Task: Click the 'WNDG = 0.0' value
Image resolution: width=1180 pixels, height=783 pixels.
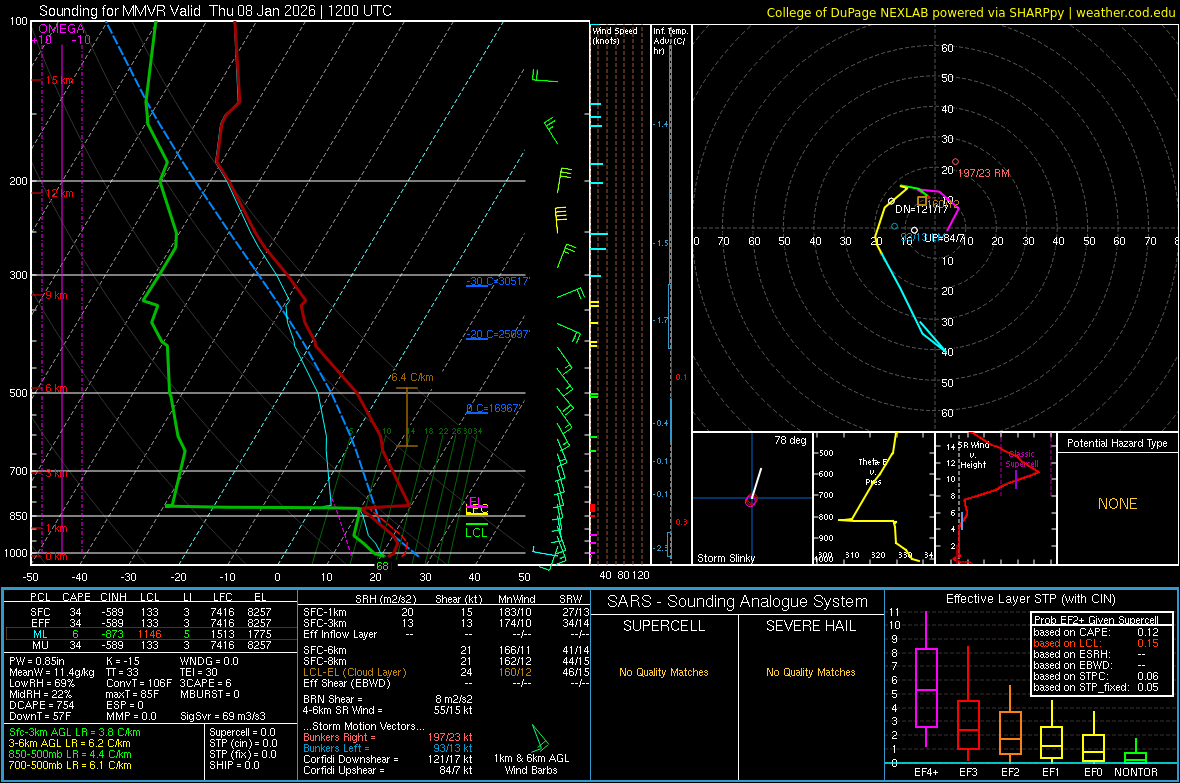Action: [209, 661]
